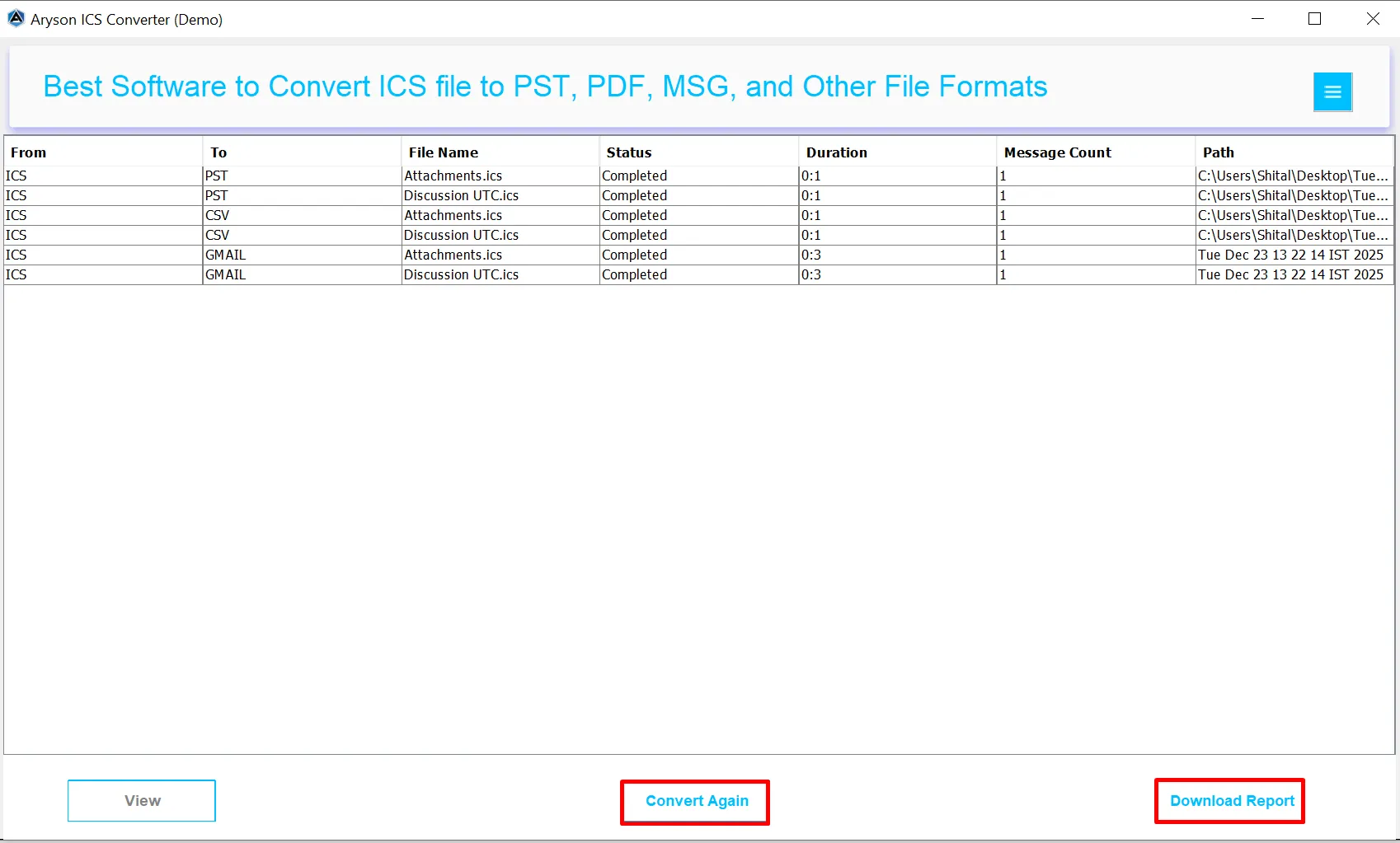Viewport: 1400px width, 843px height.
Task: Click the Convert Again button
Action: tap(695, 800)
